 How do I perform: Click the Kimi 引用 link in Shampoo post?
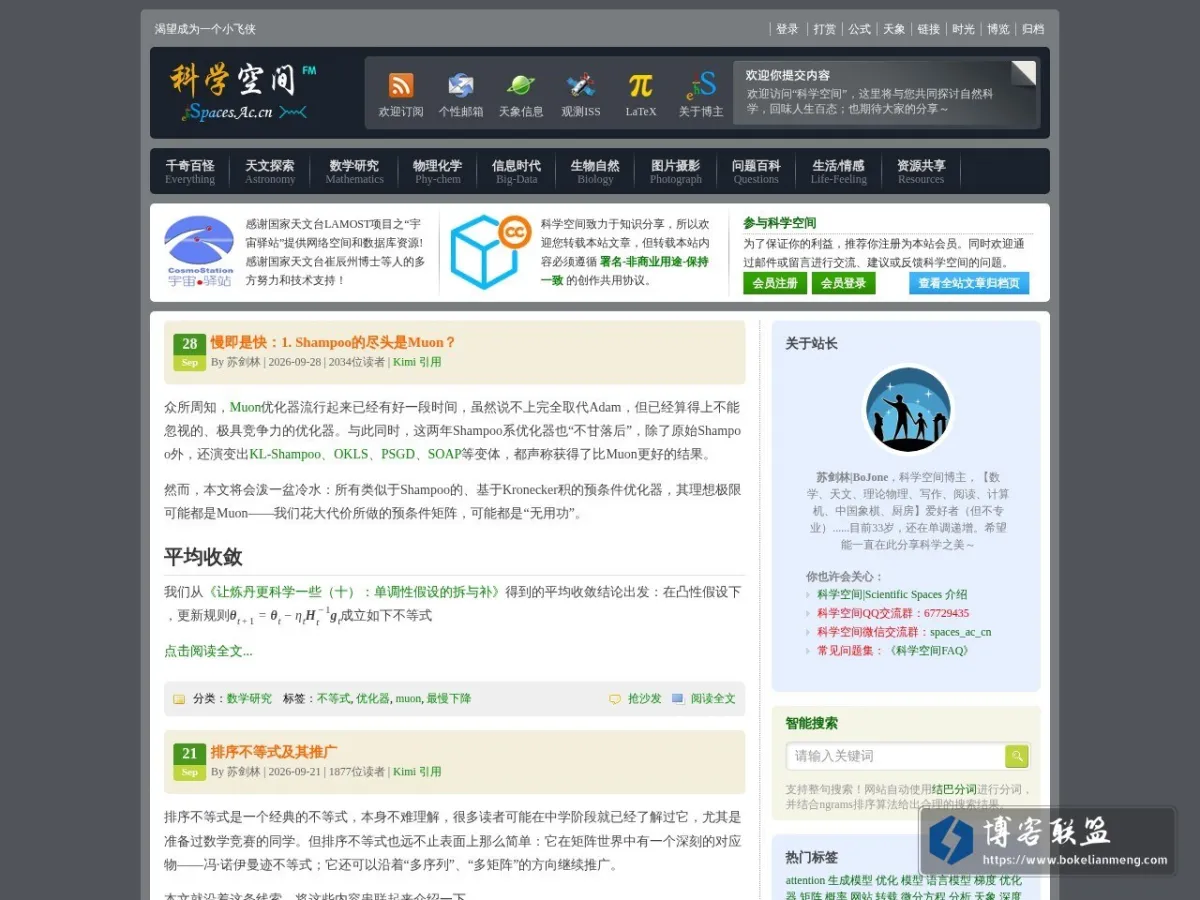pos(417,362)
